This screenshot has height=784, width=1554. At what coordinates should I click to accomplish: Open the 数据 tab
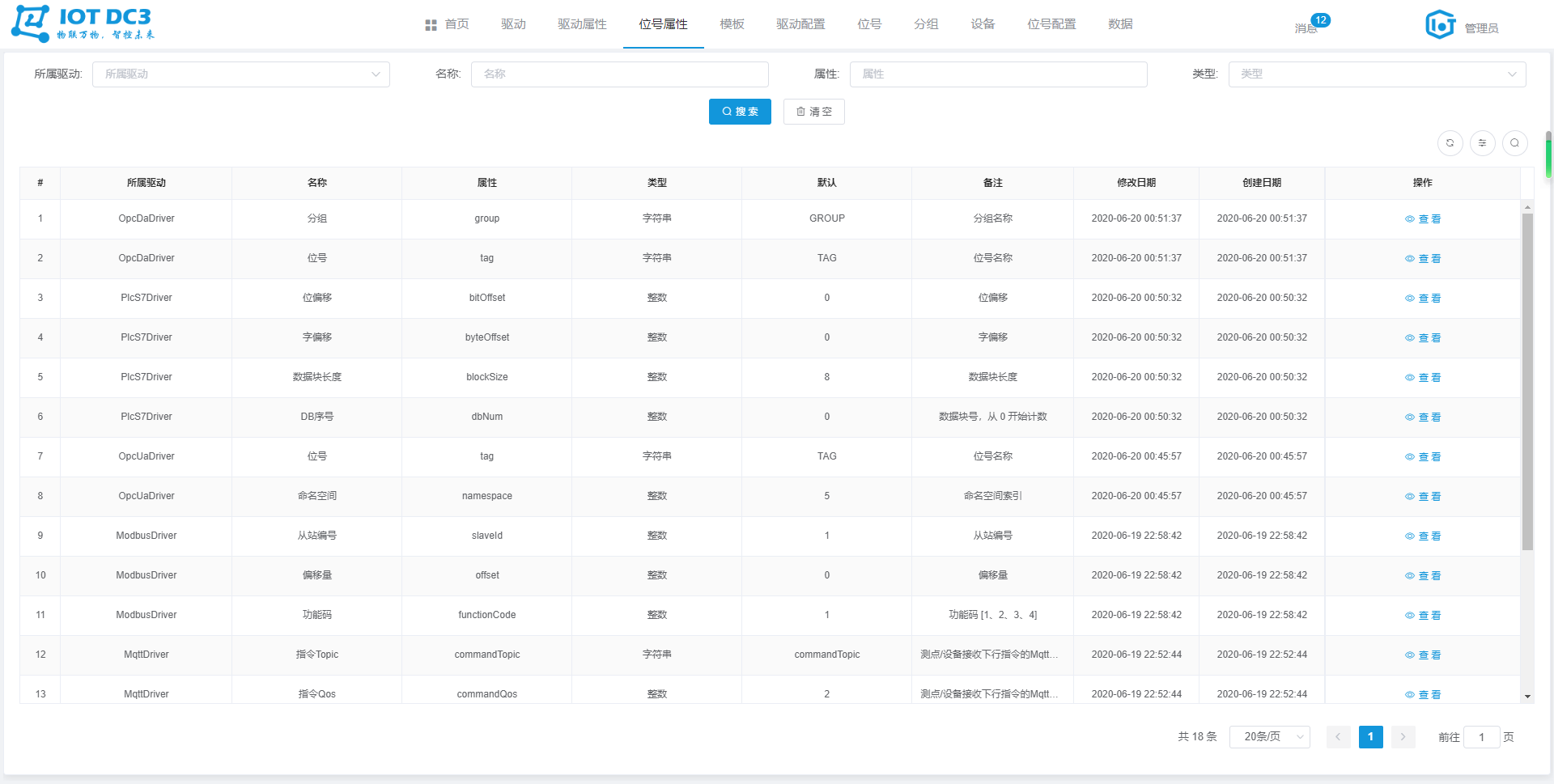click(1120, 24)
